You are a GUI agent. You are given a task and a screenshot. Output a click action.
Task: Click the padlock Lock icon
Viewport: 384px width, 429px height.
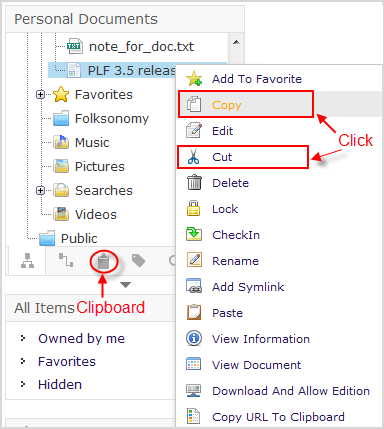click(x=194, y=209)
